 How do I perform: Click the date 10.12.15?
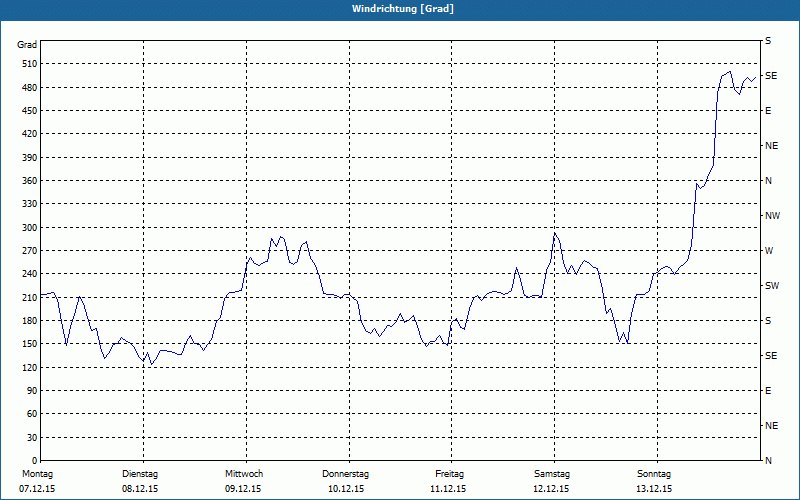(x=346, y=489)
